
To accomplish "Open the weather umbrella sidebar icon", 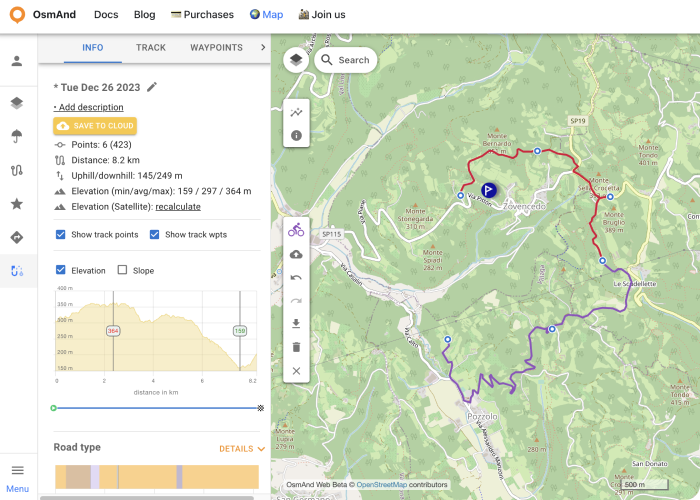I will coord(17,137).
